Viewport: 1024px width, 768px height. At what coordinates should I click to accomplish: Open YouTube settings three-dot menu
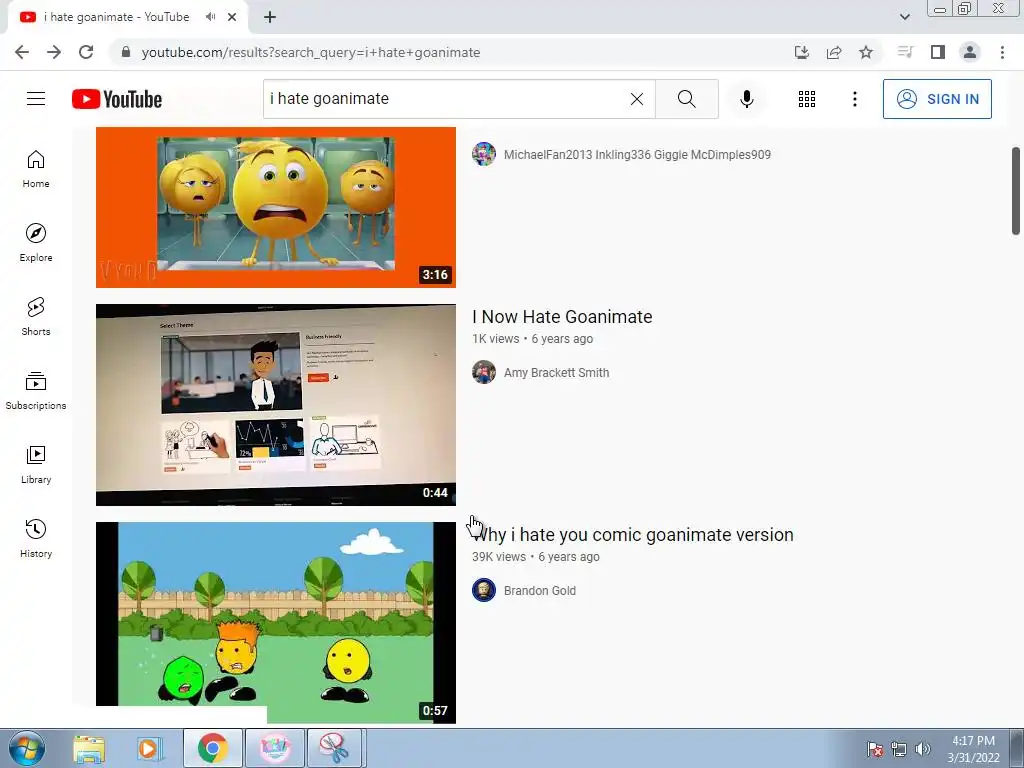pos(854,99)
